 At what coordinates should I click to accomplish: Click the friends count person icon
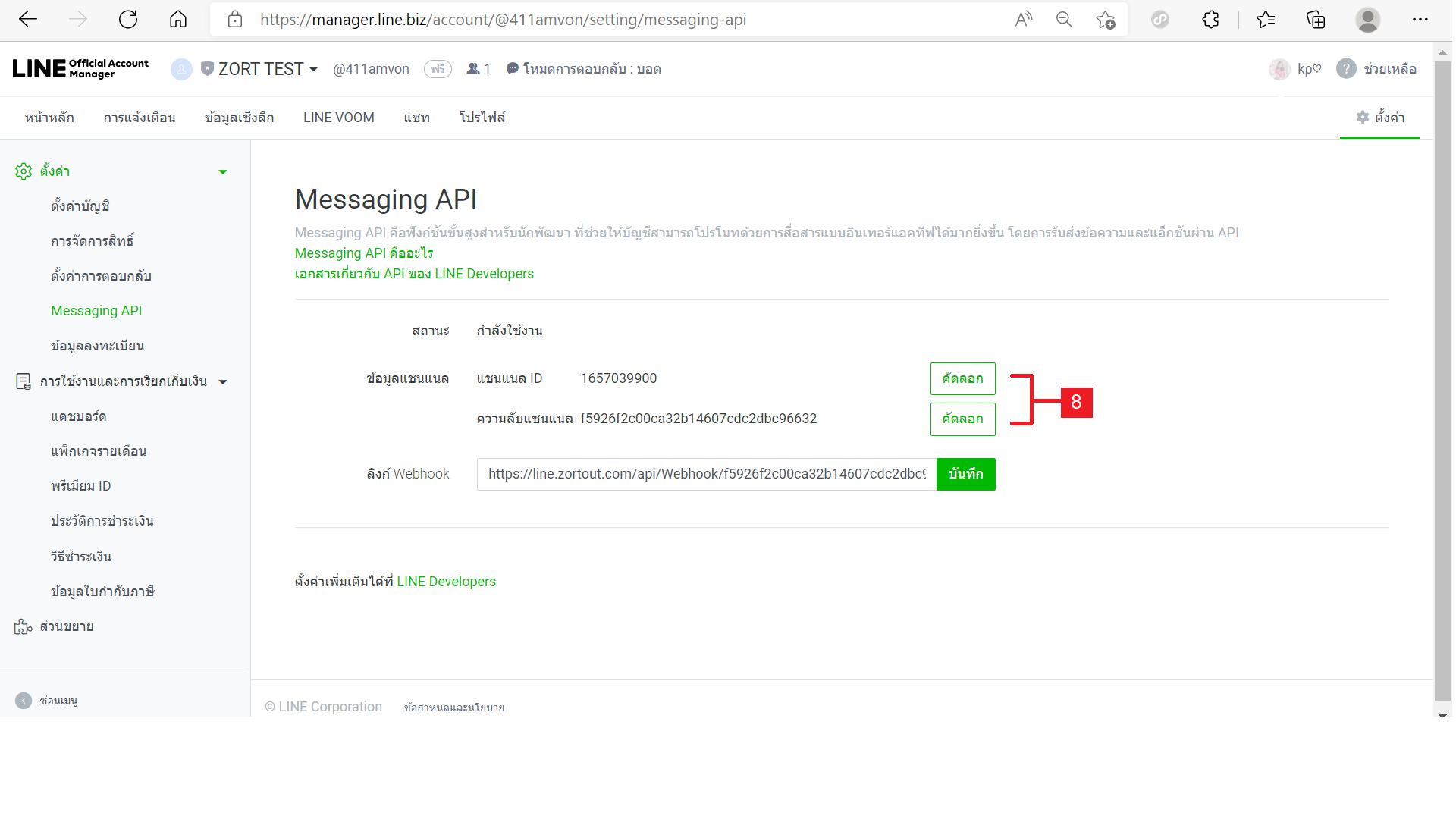click(473, 69)
